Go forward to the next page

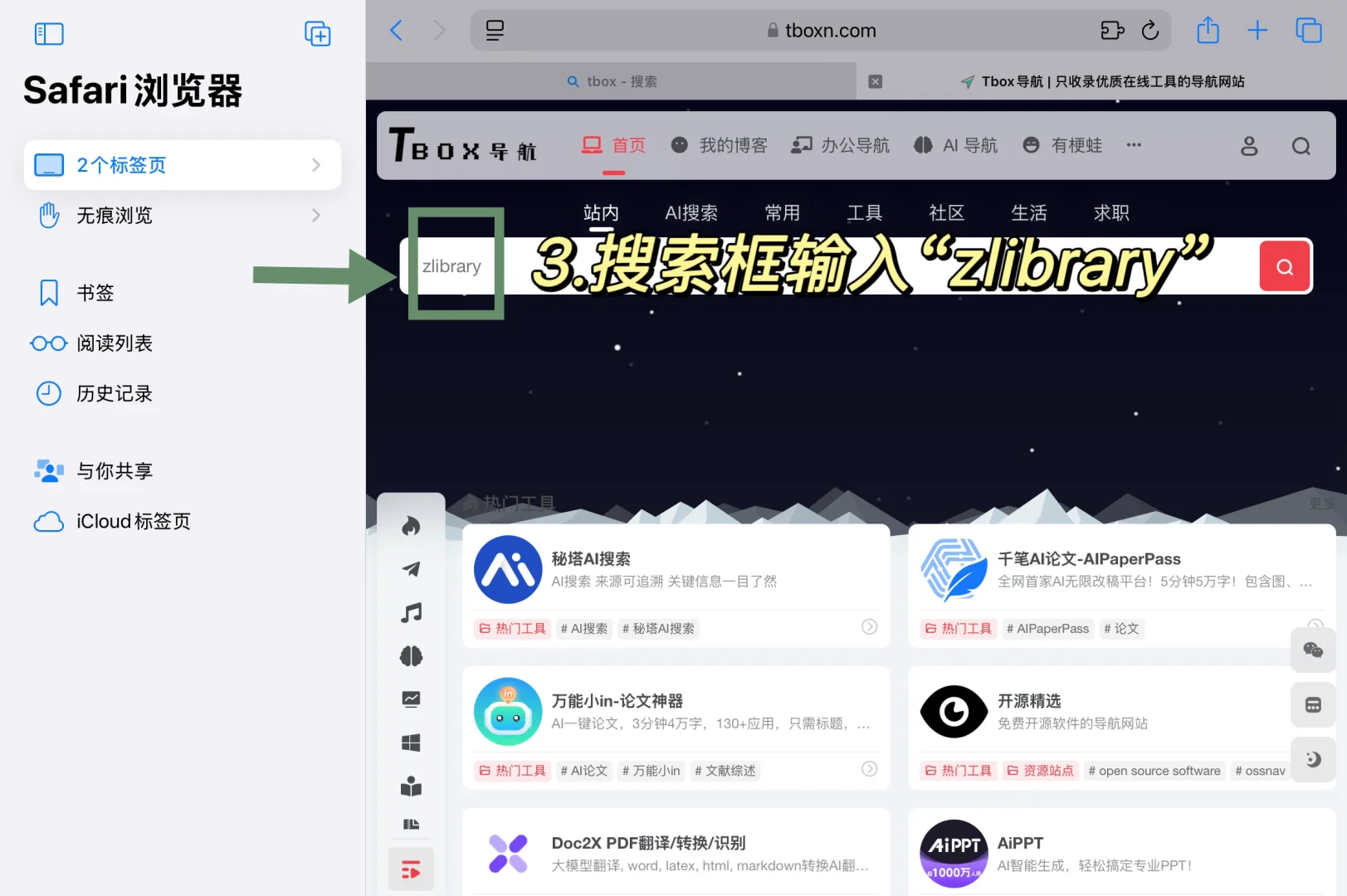coord(439,31)
